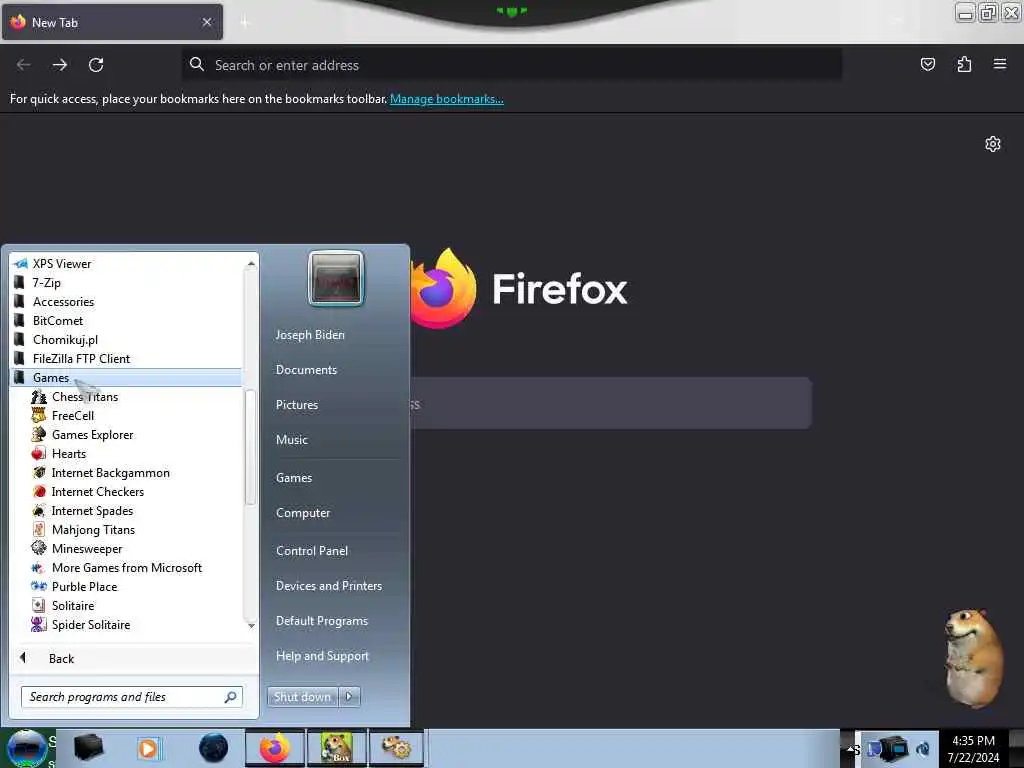1024x768 pixels.
Task: Start Spider Solitaire
Action: 90,624
